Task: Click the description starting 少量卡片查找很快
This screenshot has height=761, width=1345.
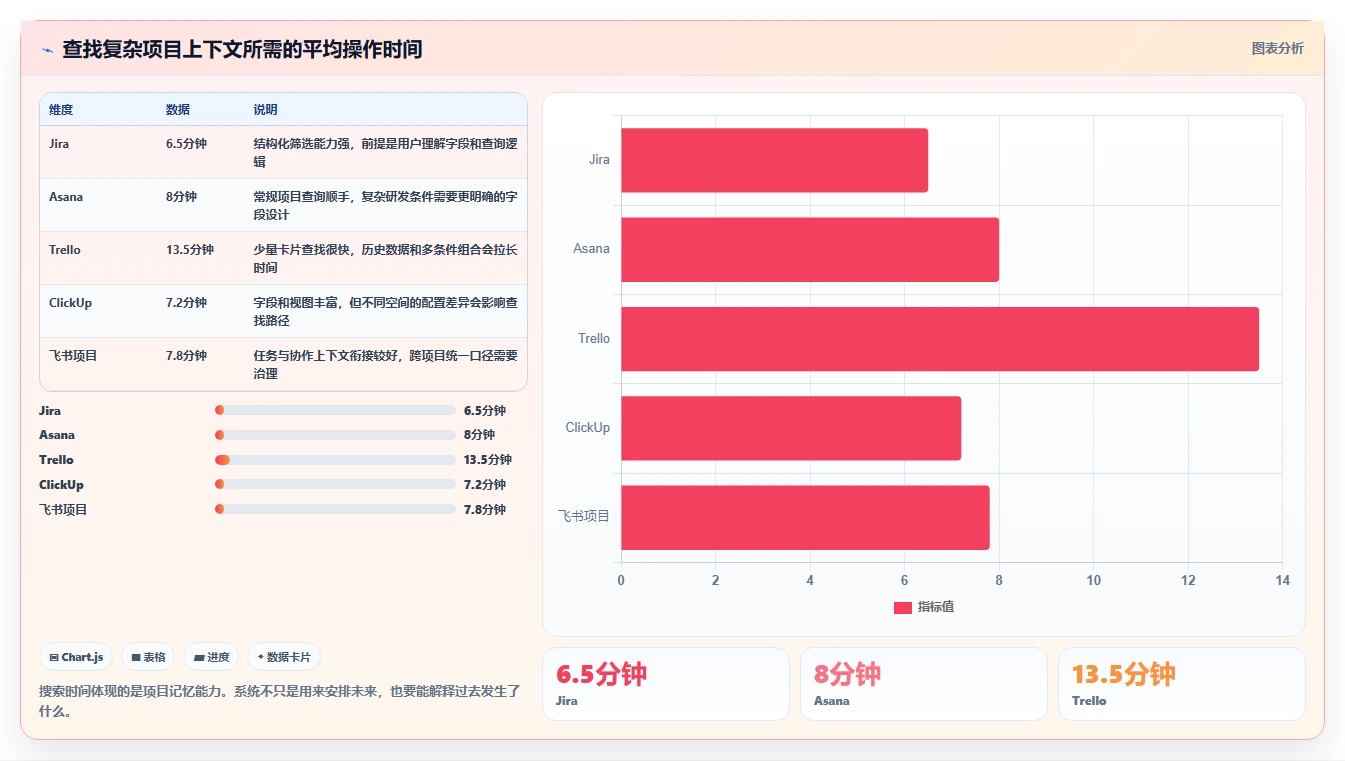Action: 385,259
